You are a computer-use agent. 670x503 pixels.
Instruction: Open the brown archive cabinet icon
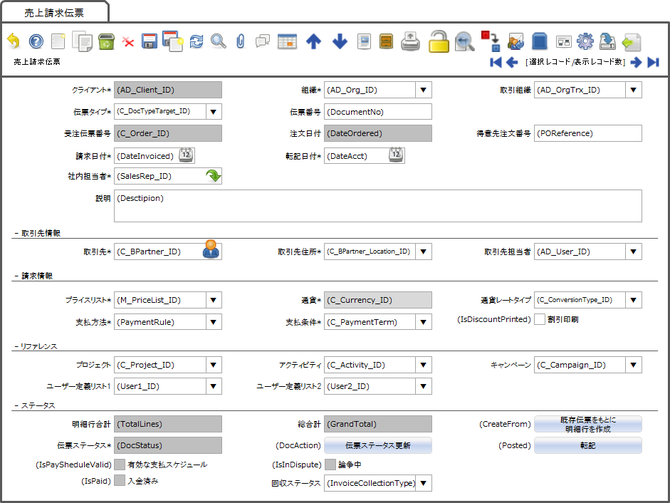click(386, 41)
